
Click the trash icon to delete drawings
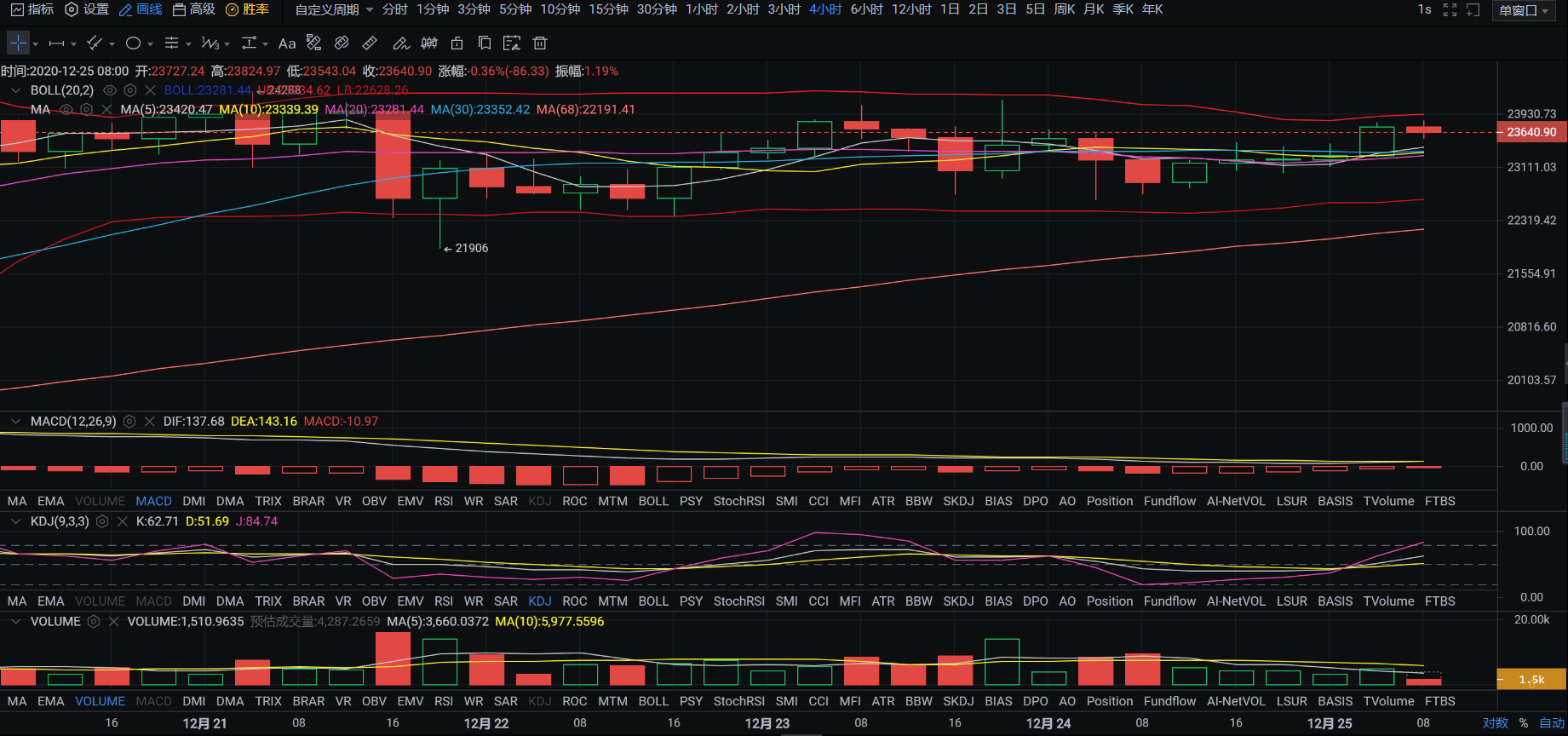[539, 43]
